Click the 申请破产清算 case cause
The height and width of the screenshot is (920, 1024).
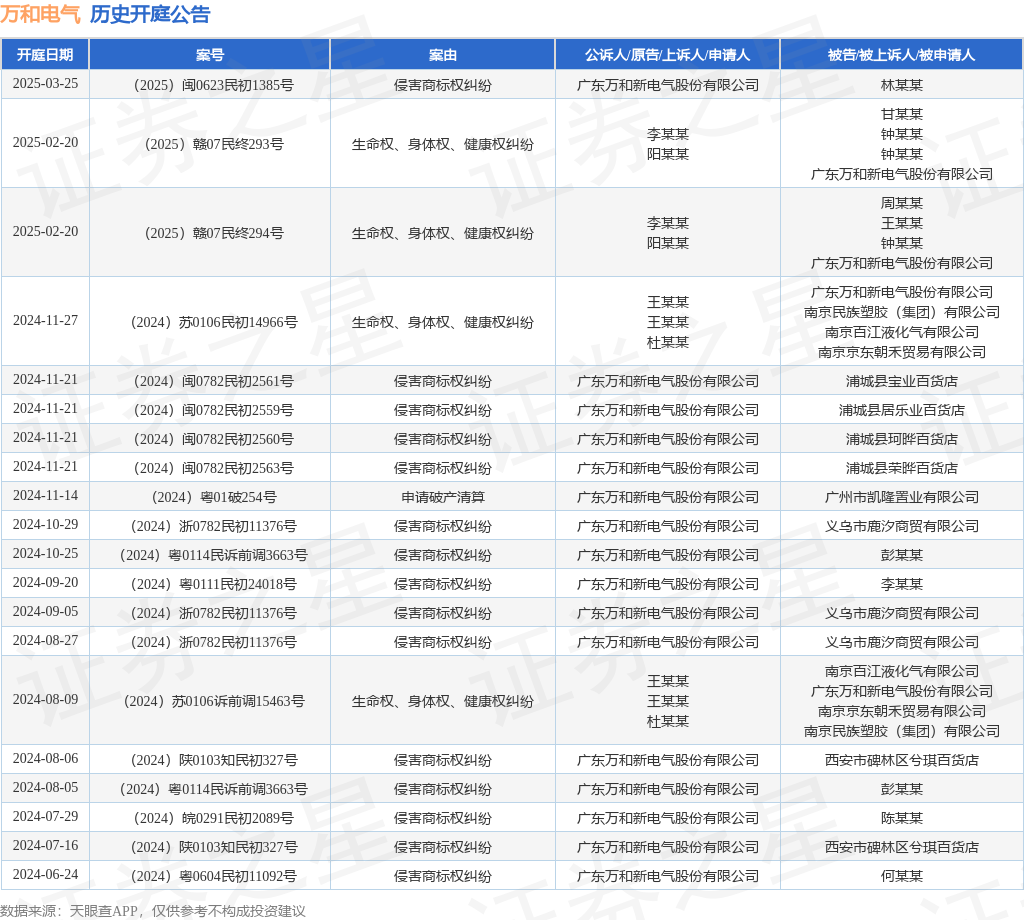[x=443, y=497]
